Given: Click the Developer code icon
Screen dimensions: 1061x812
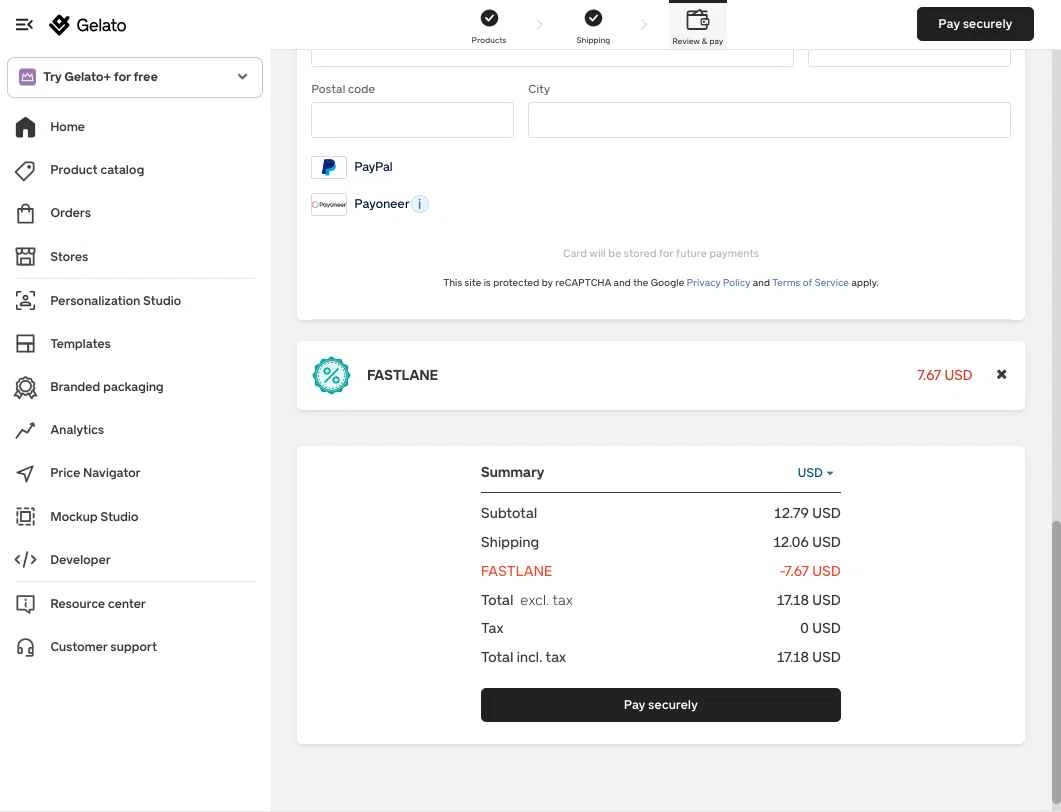Looking at the screenshot, I should [25, 560].
